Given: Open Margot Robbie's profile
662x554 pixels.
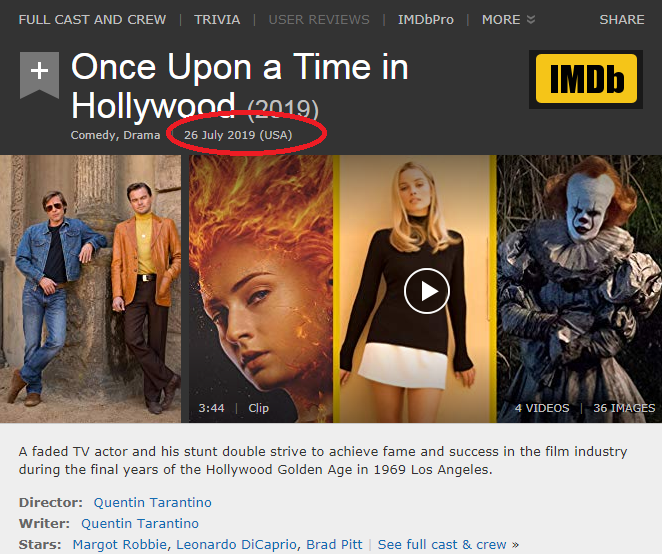Looking at the screenshot, I should pos(120,544).
